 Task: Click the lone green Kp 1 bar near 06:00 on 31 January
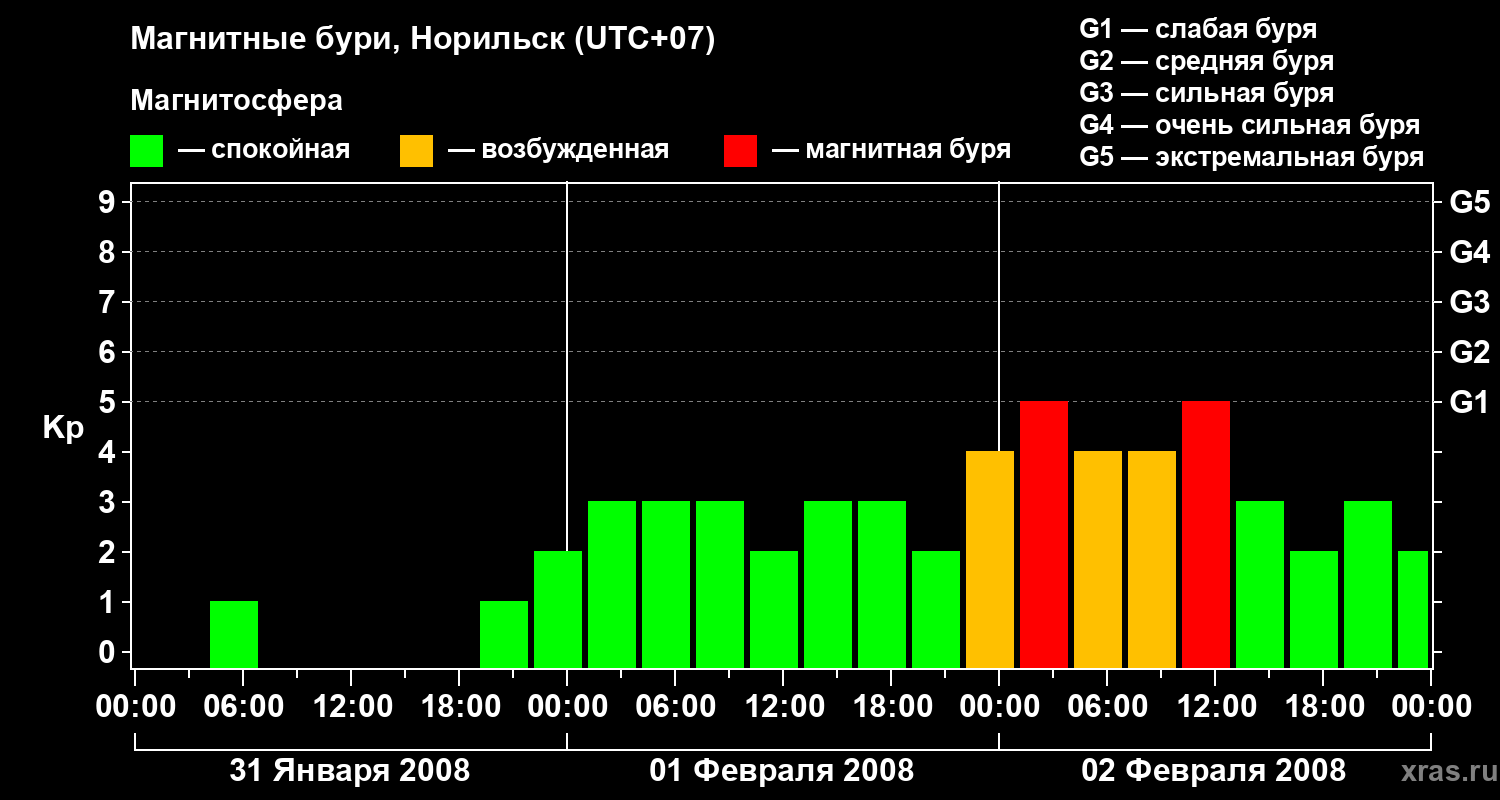tap(234, 634)
